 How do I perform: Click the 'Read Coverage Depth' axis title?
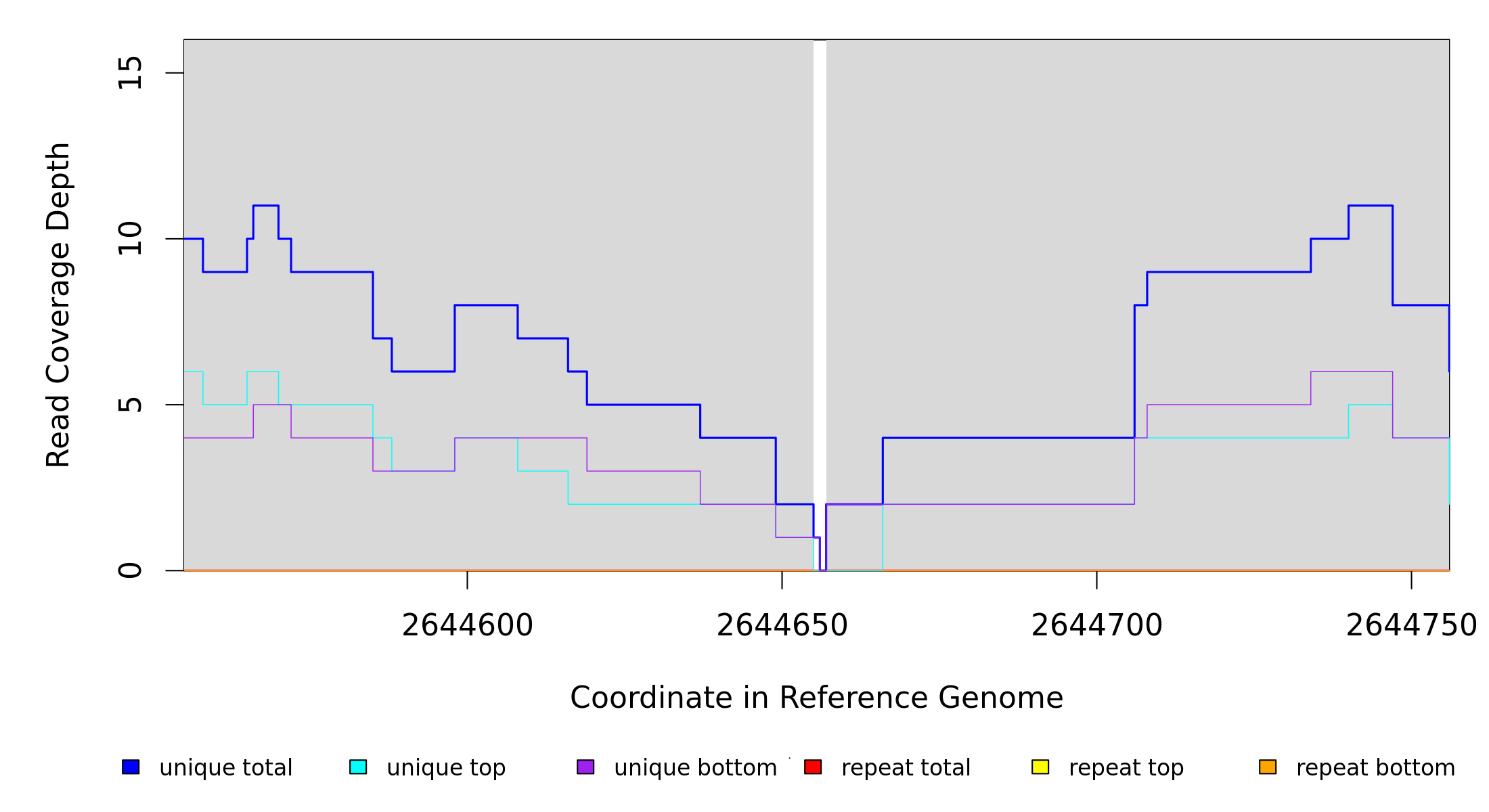58,304
